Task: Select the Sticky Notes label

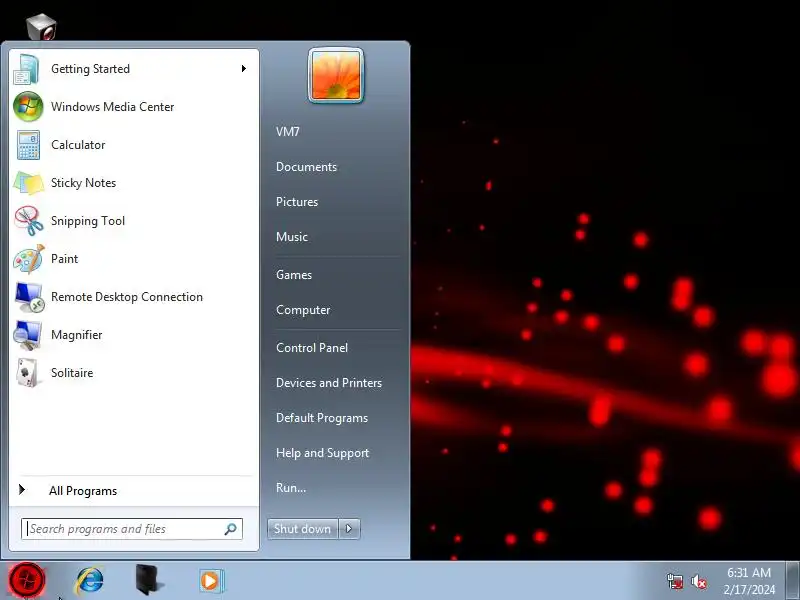Action: click(x=84, y=183)
